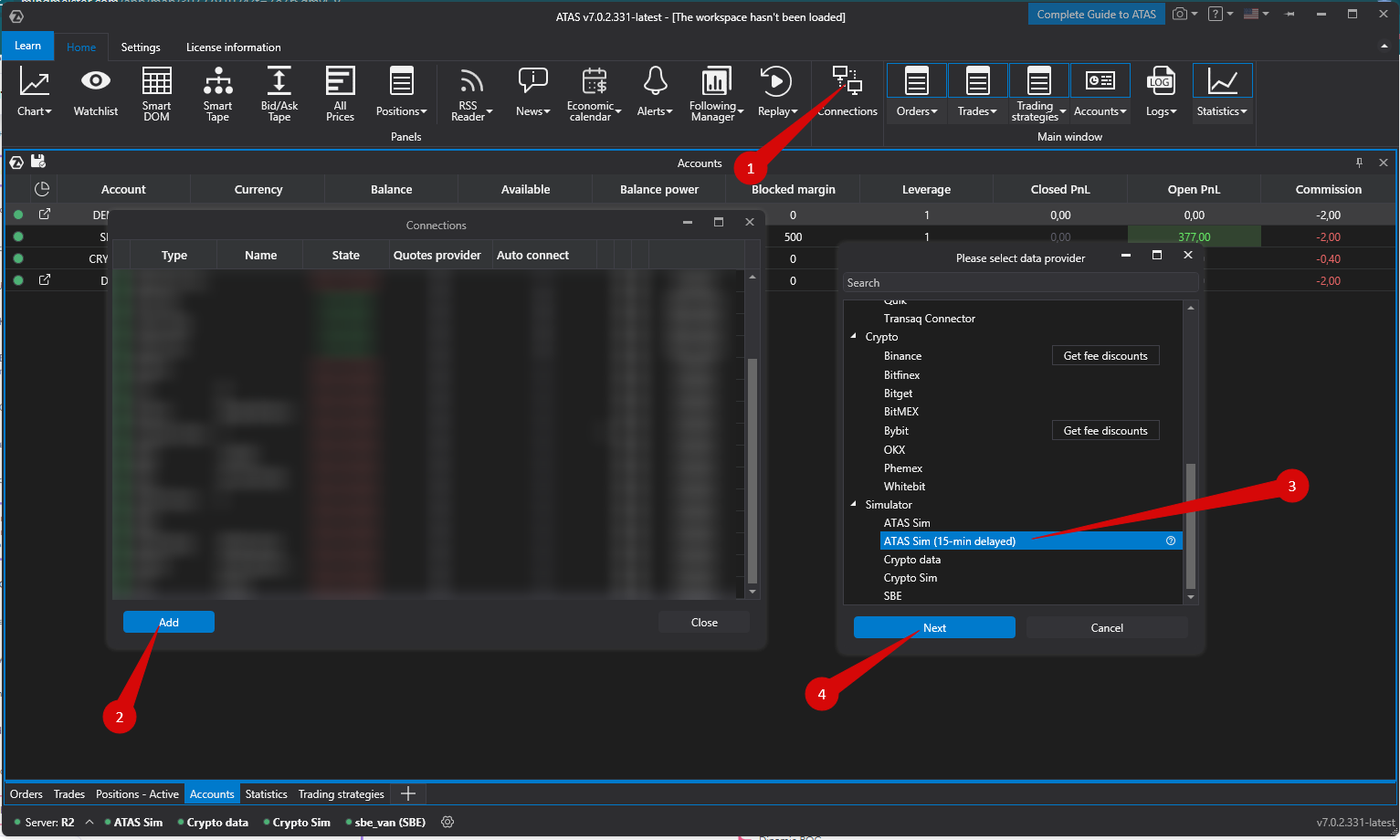Open the Trading strategies icon
The width and height of the screenshot is (1400, 840).
(x=1038, y=81)
